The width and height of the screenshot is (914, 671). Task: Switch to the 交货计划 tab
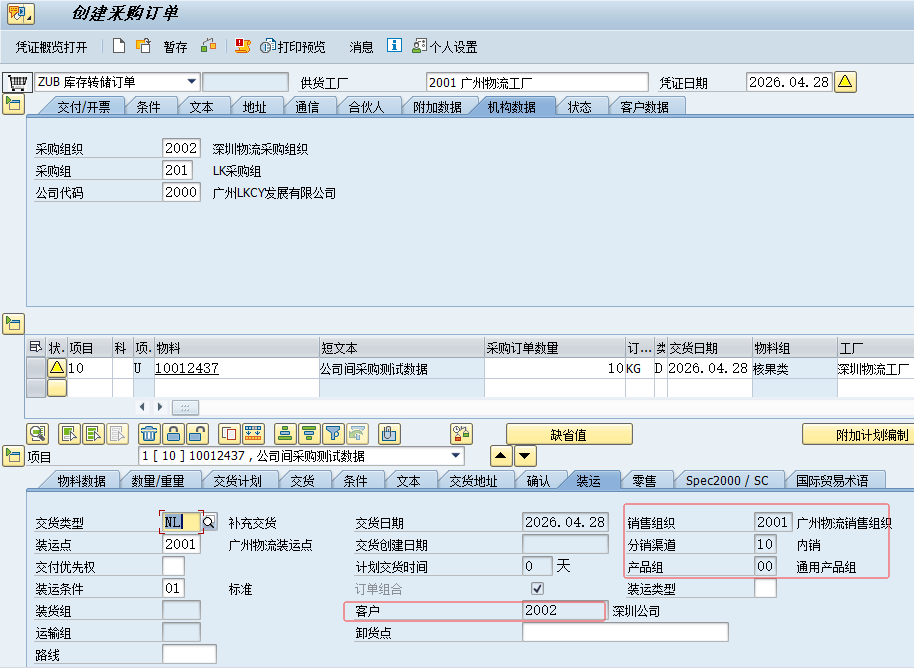click(x=238, y=481)
